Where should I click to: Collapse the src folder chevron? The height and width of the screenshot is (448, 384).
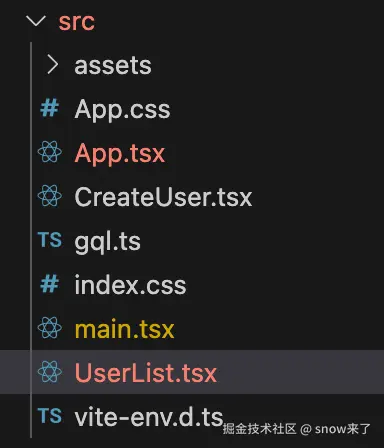pyautogui.click(x=36, y=21)
